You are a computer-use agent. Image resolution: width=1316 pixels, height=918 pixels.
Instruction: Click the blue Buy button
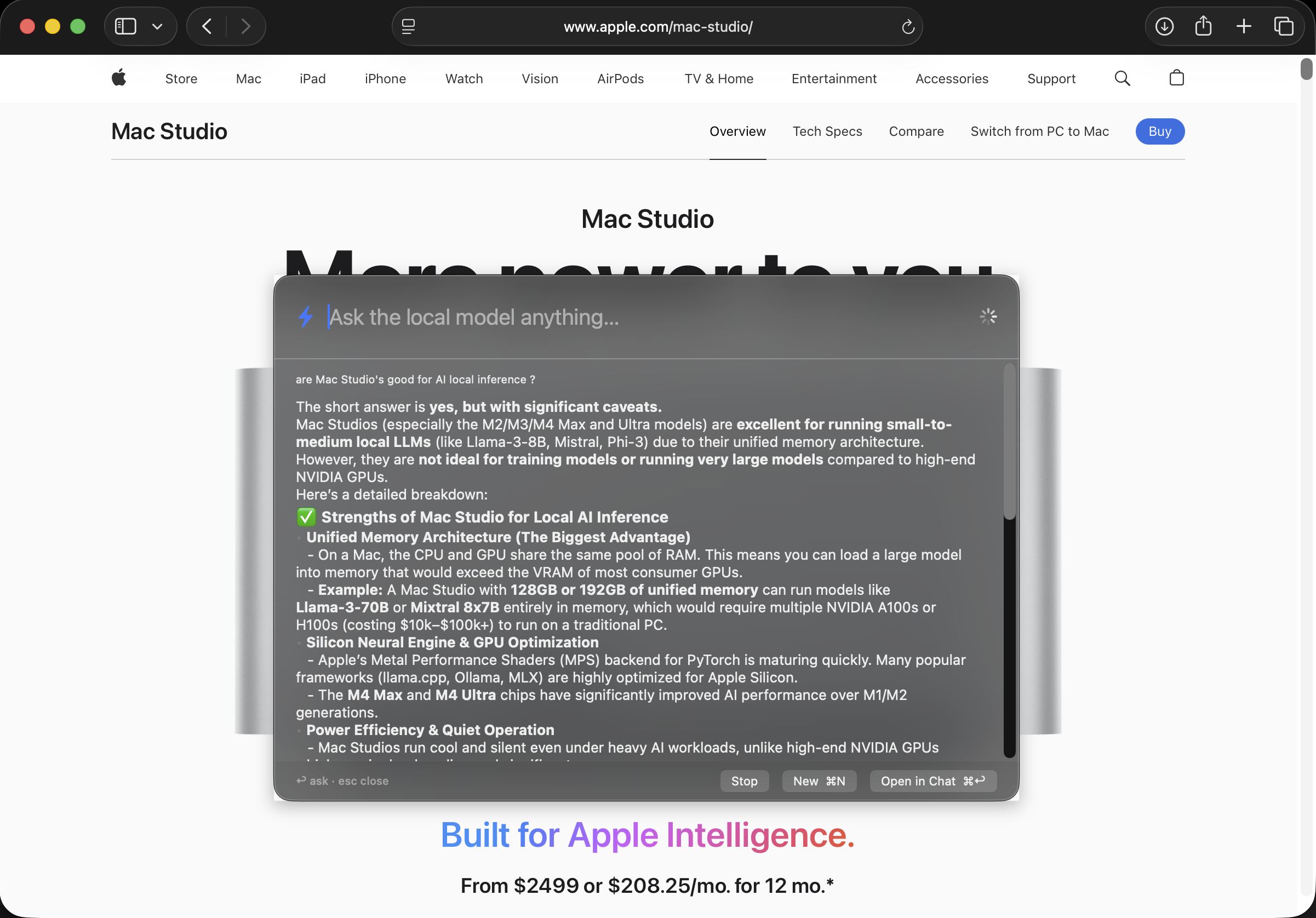point(1159,131)
